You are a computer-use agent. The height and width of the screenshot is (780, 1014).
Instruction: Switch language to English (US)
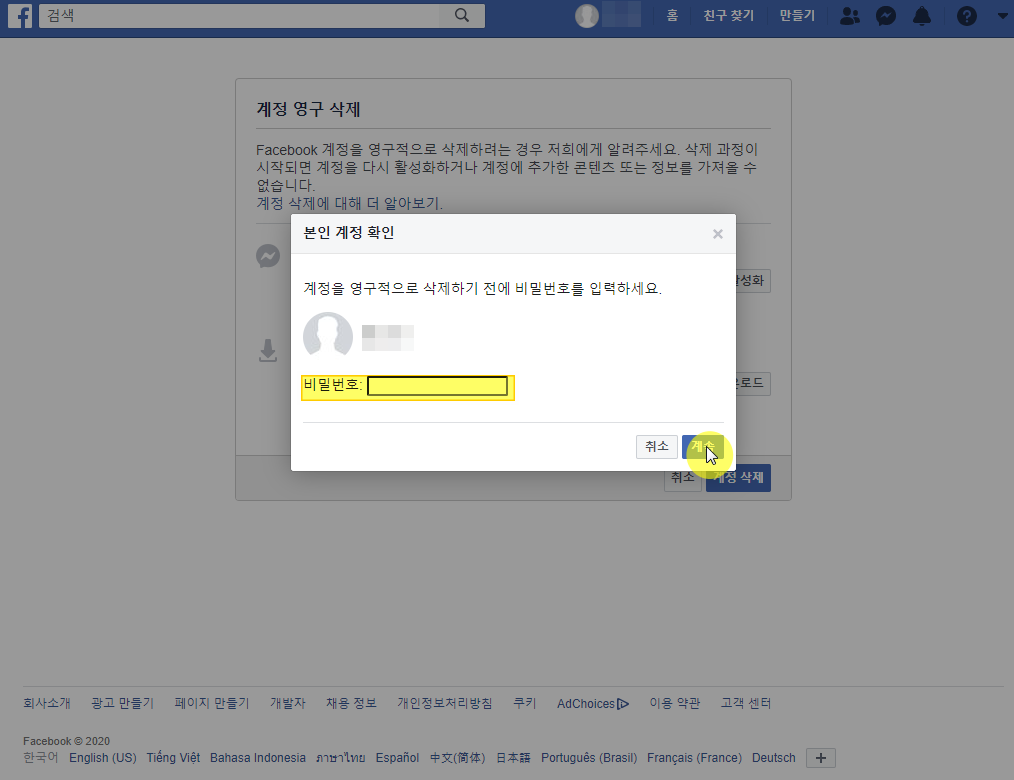click(x=103, y=758)
